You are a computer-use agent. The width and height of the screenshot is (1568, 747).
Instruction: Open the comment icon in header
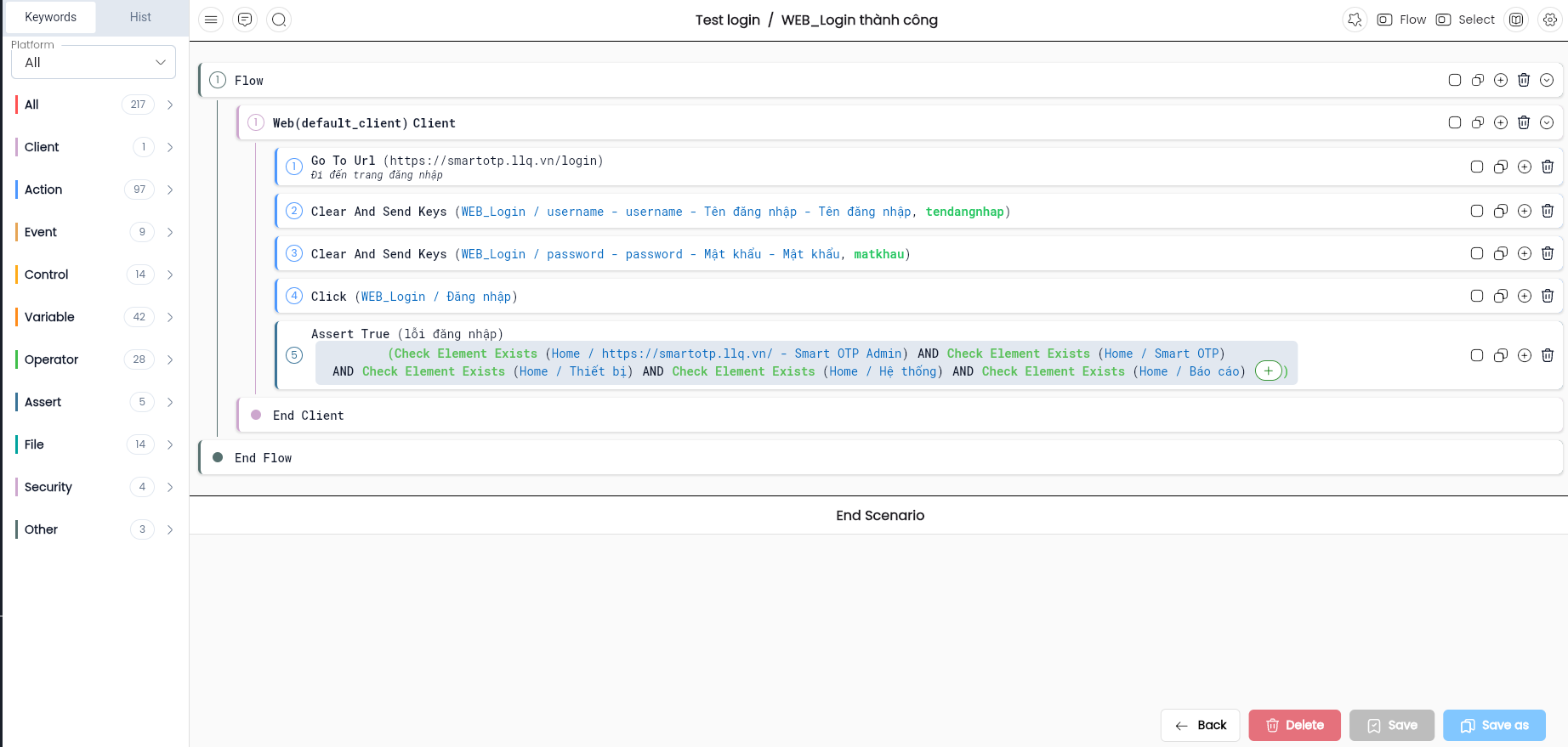coord(245,20)
